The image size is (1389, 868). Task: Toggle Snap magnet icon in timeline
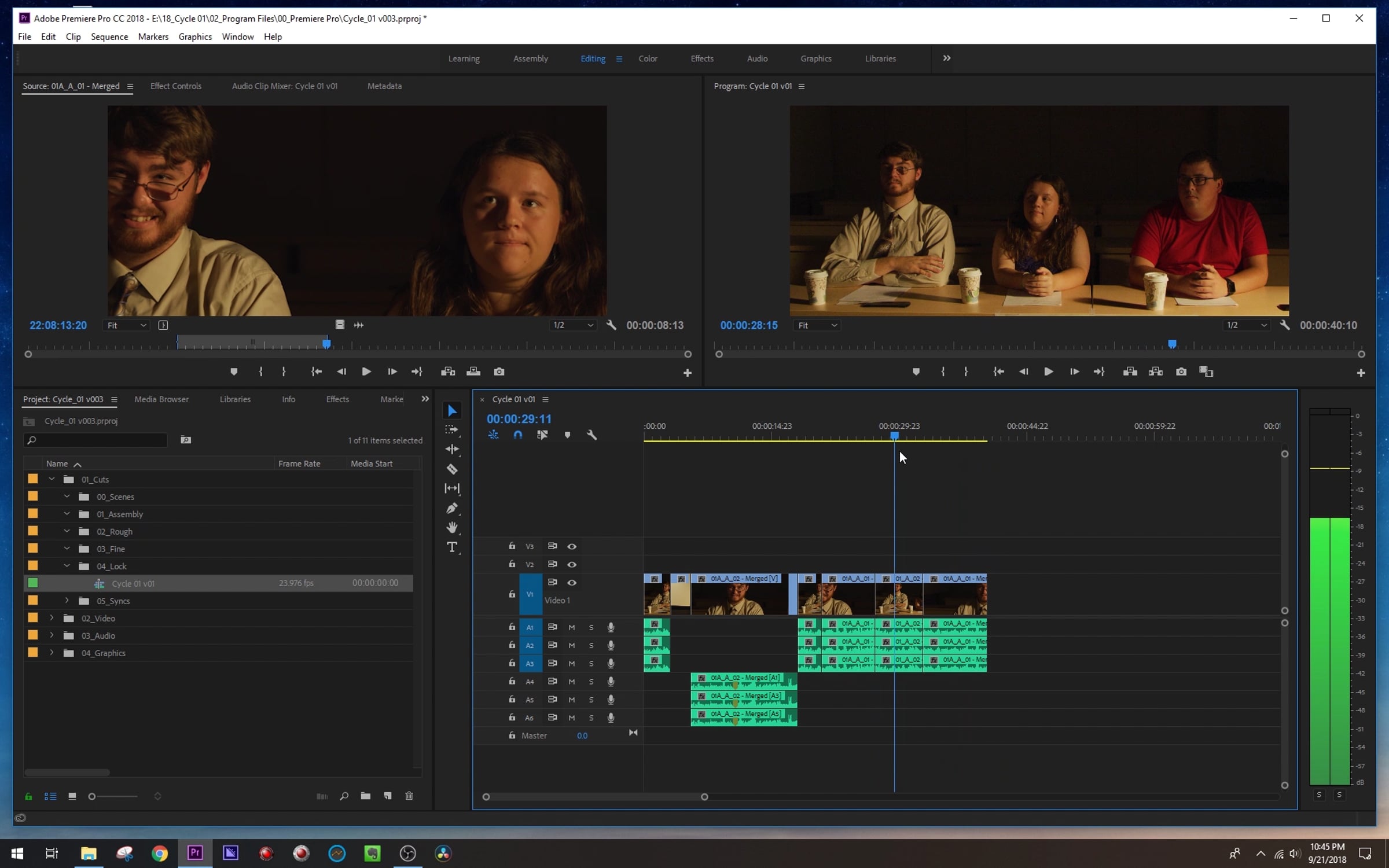click(x=518, y=435)
